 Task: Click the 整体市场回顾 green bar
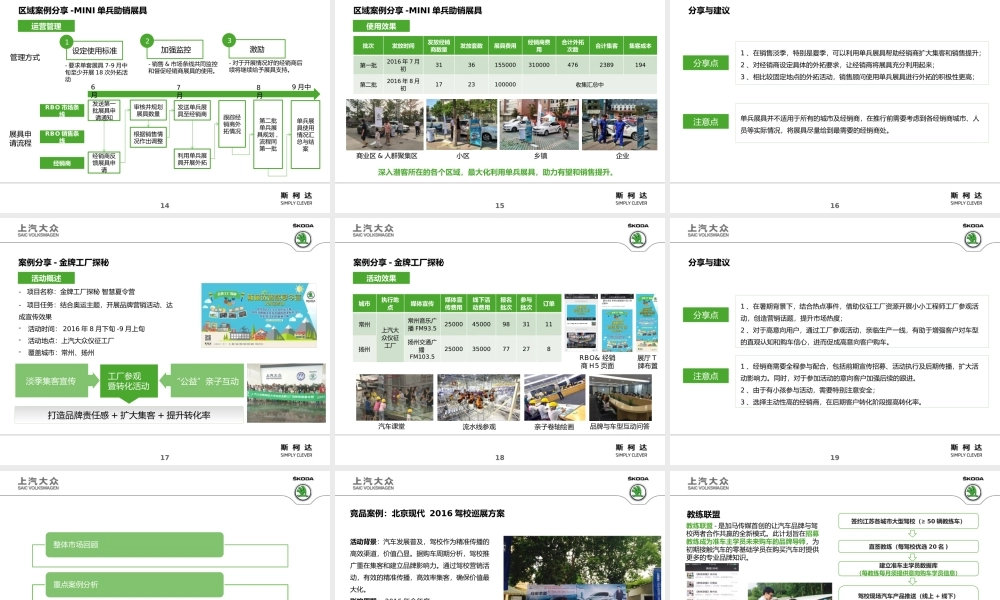coord(134,545)
